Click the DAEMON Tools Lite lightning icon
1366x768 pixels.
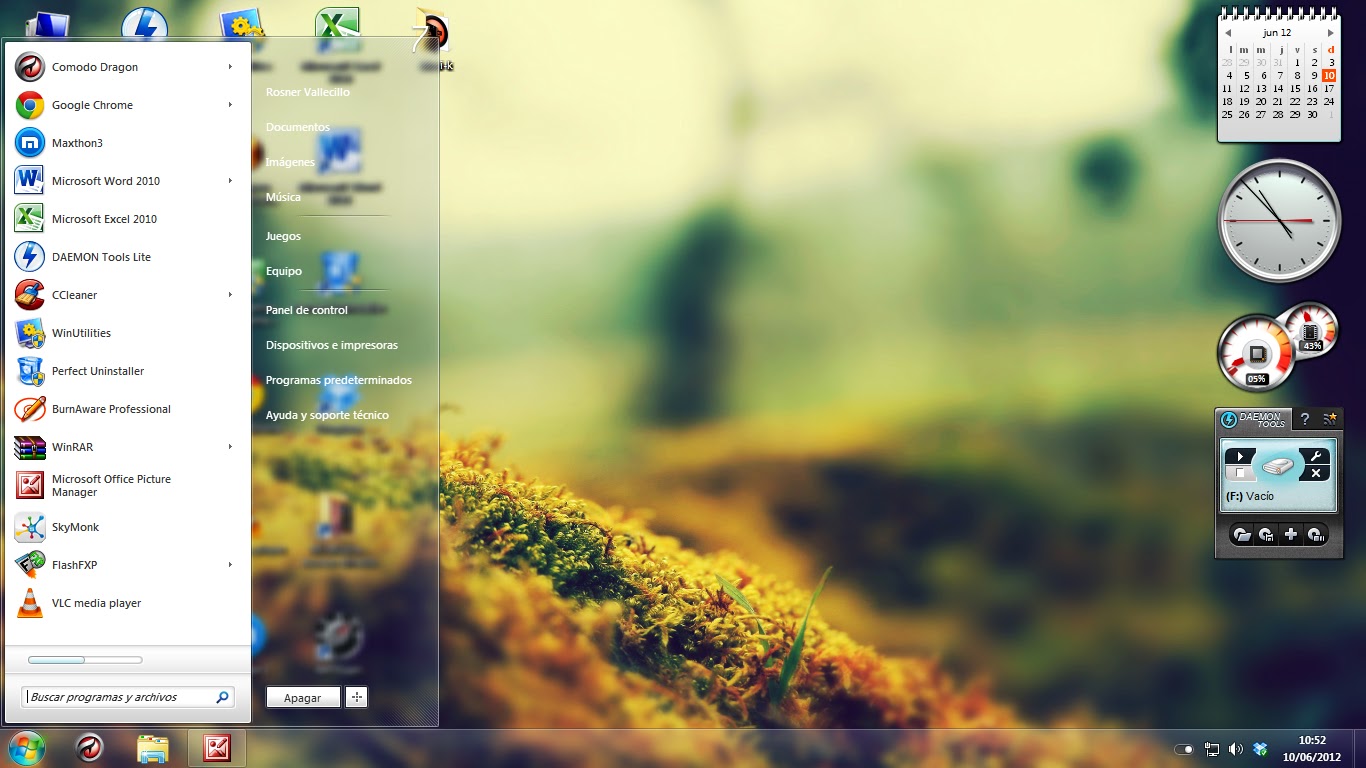coord(30,257)
